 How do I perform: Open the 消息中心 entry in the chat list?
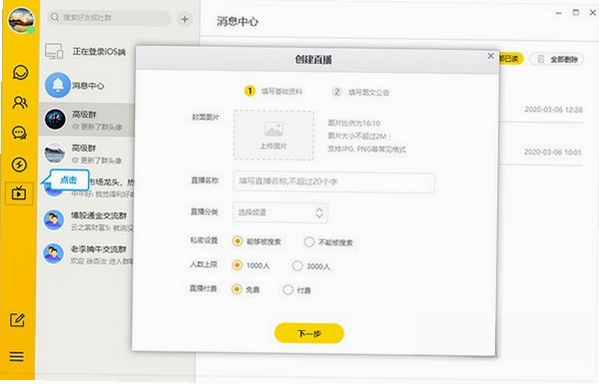click(x=87, y=85)
